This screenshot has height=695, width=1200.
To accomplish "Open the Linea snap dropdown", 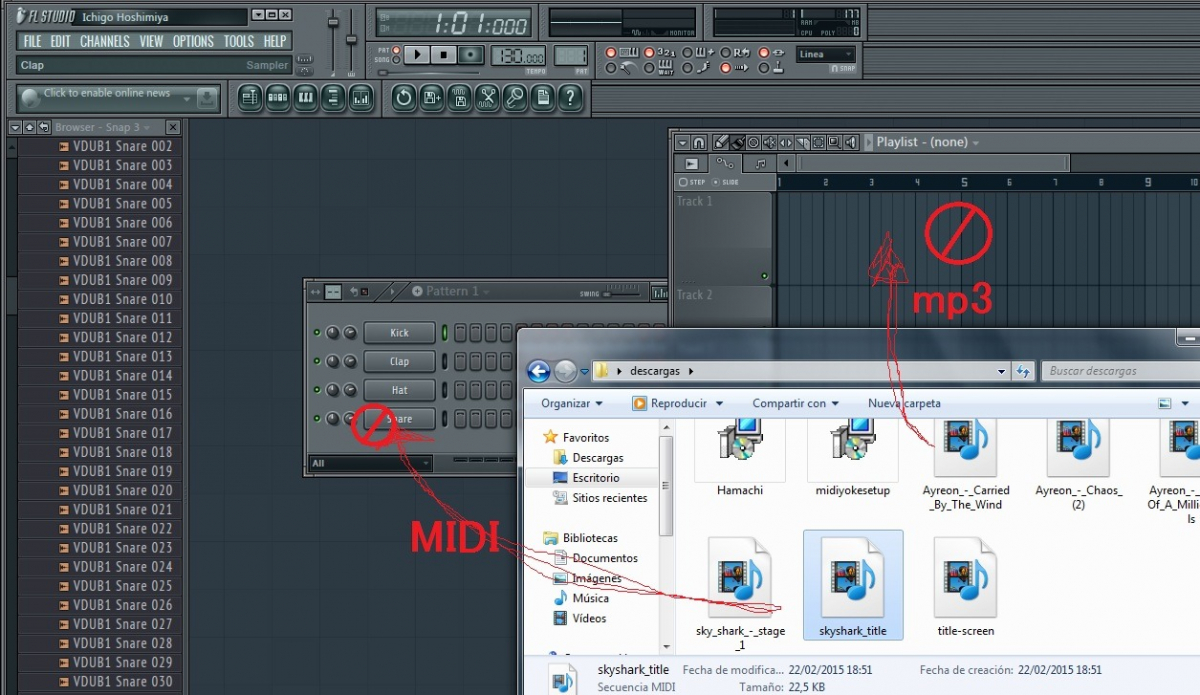I will (x=826, y=54).
